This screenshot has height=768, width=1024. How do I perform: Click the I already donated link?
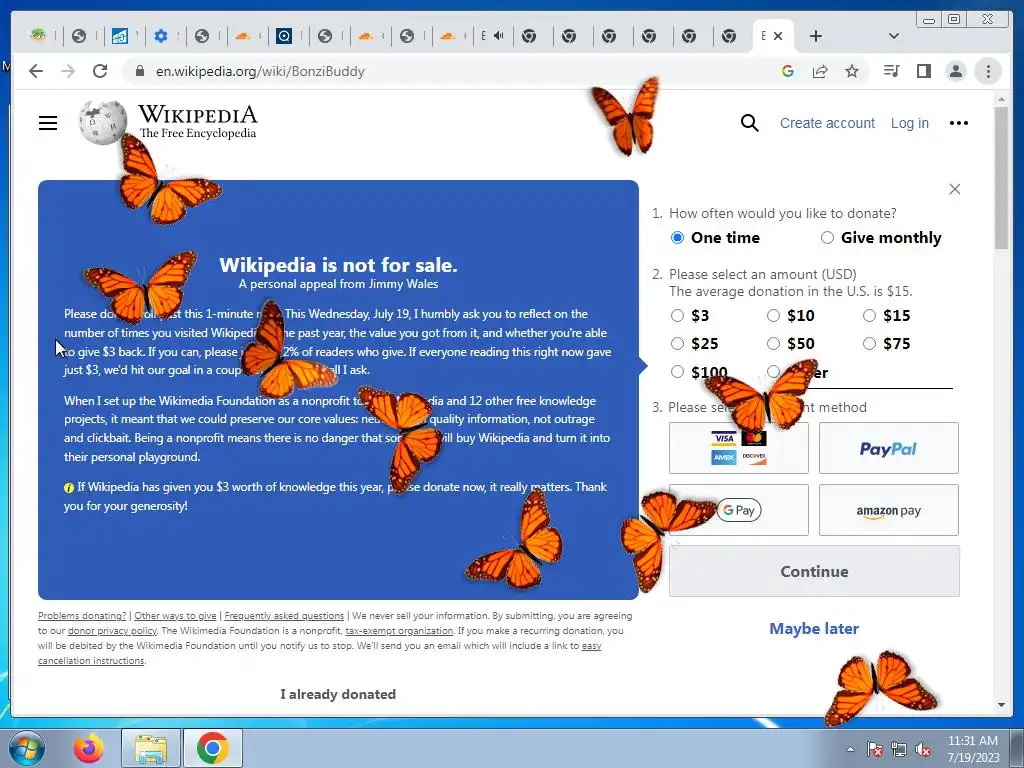(338, 694)
